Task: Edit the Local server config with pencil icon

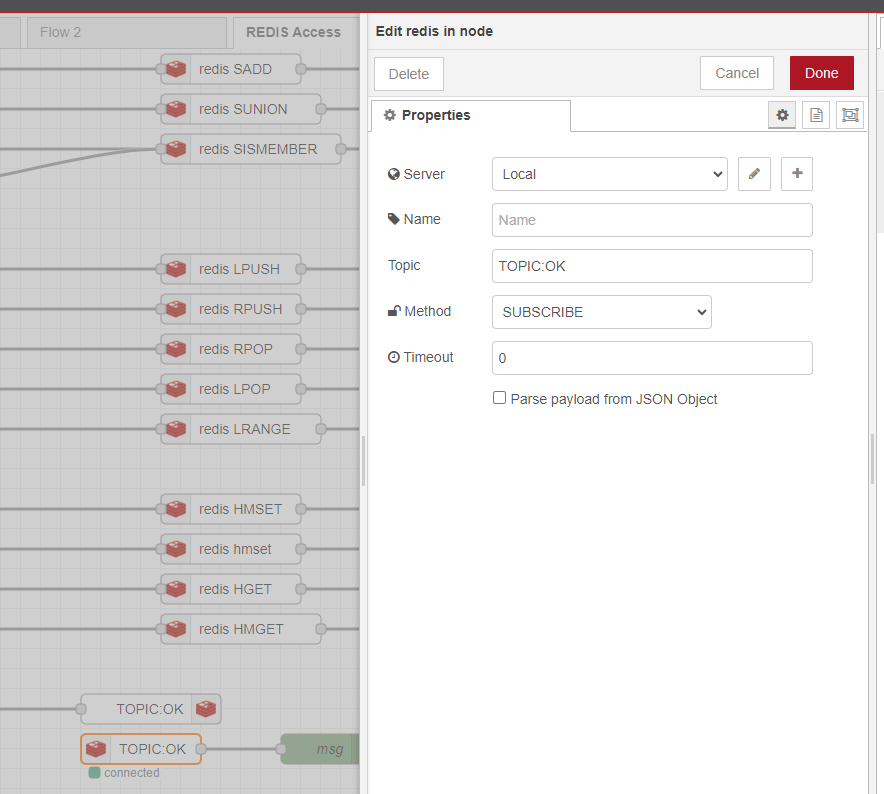Action: click(x=754, y=174)
